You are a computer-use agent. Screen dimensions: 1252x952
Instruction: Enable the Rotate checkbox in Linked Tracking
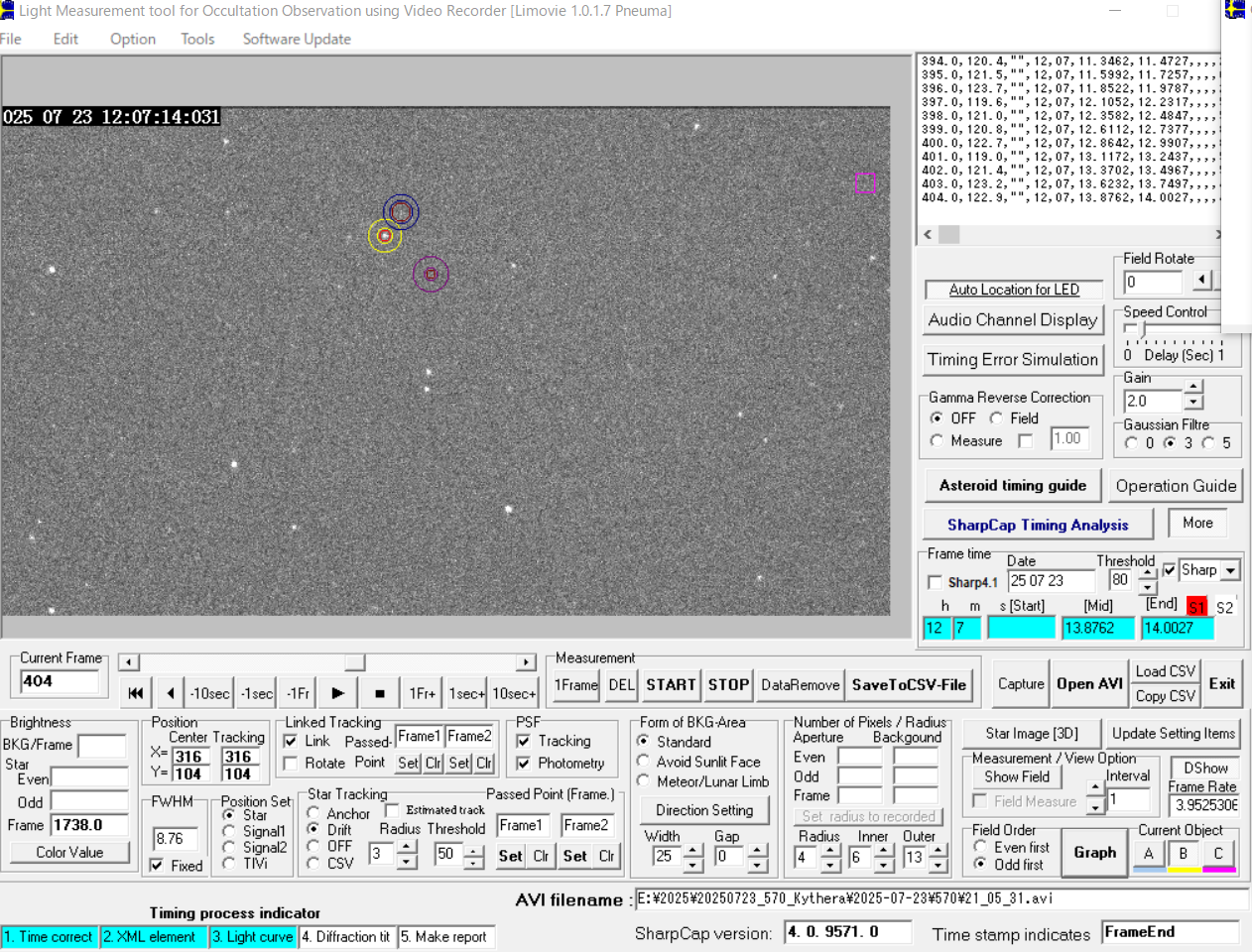[291, 764]
